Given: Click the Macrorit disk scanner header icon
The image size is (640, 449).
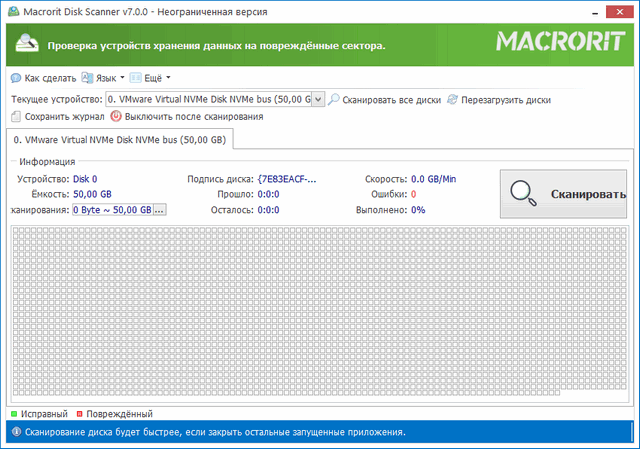Looking at the screenshot, I should pos(27,43).
